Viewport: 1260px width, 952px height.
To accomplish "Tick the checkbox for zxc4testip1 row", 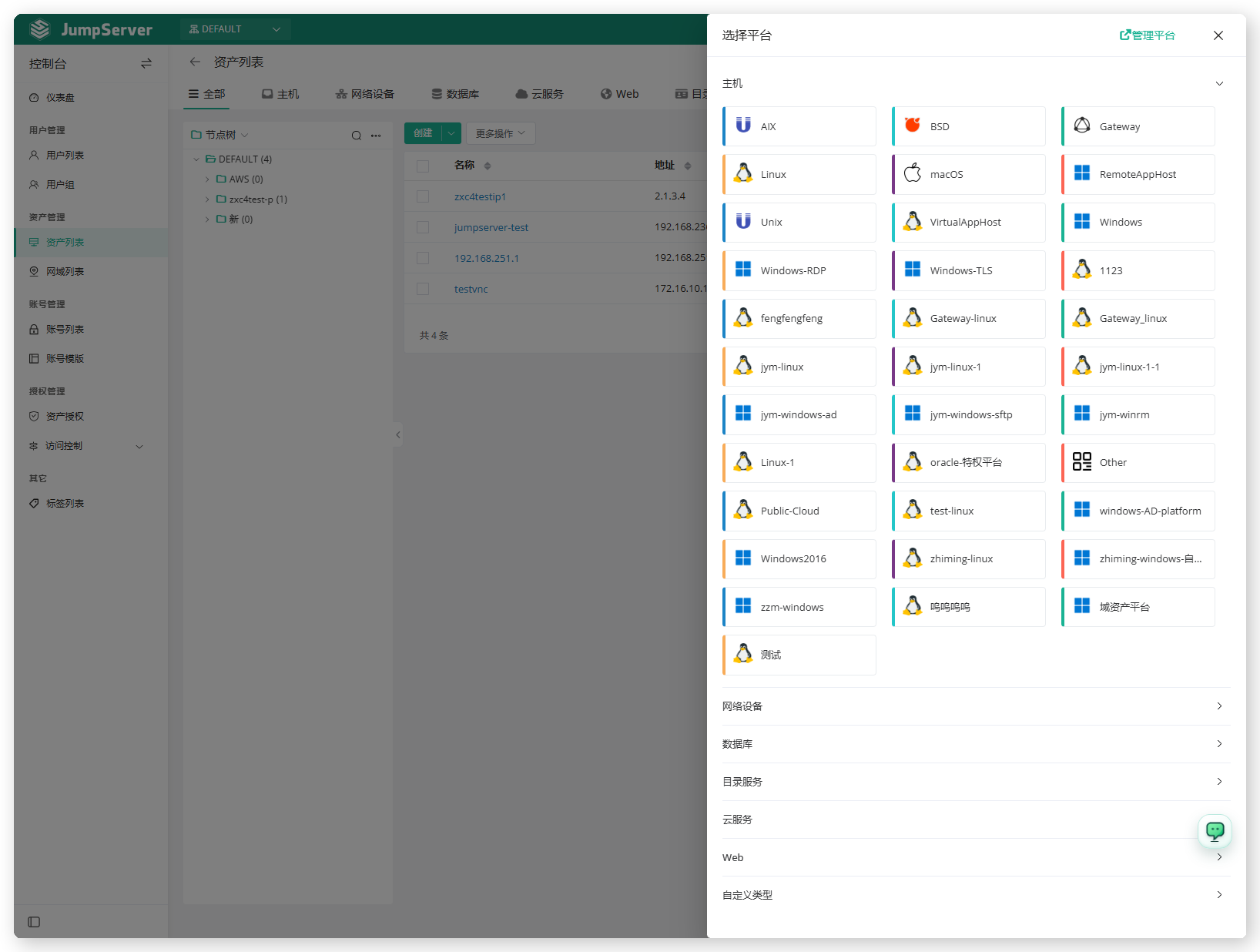I will (x=423, y=196).
